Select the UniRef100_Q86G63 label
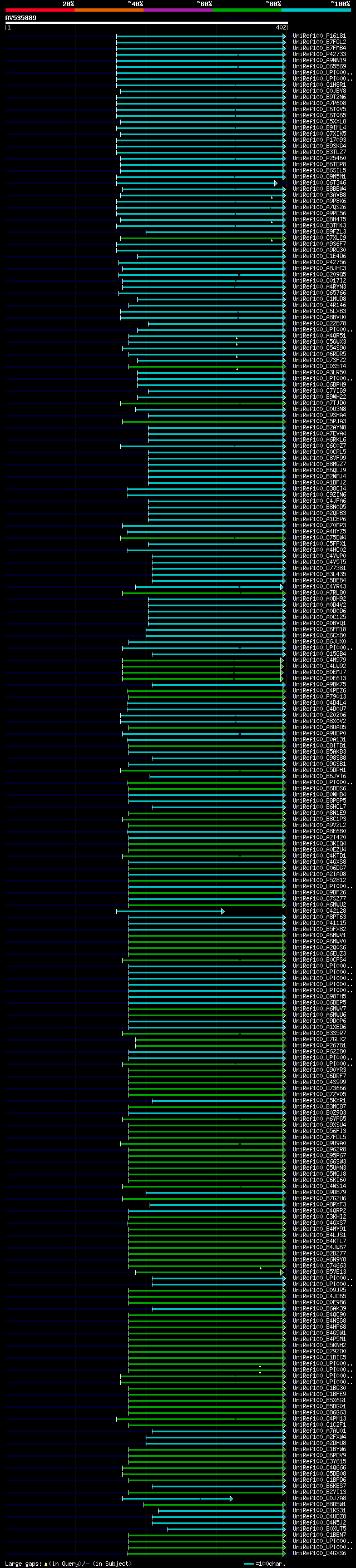The width and height of the screenshot is (356, 1568). coord(319,1412)
